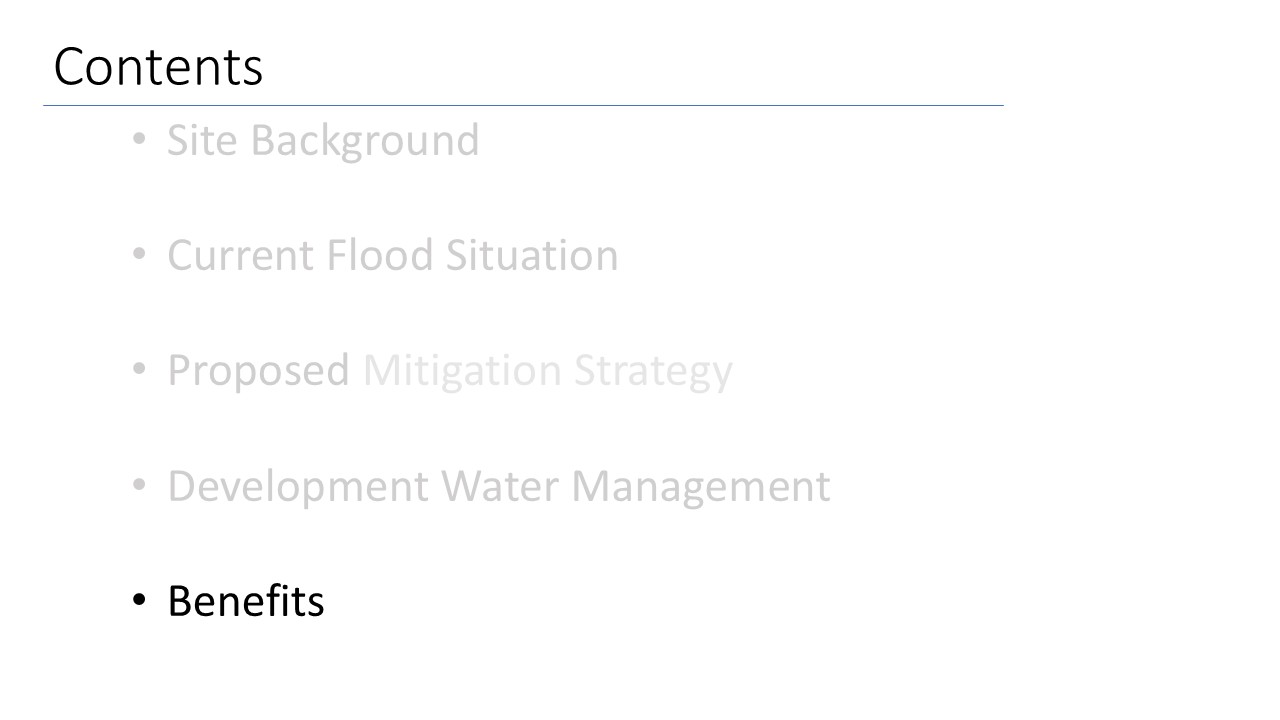Viewport: 1280px width, 720px height.
Task: Click the bullet beside Current Flood Situation
Action: (140, 256)
